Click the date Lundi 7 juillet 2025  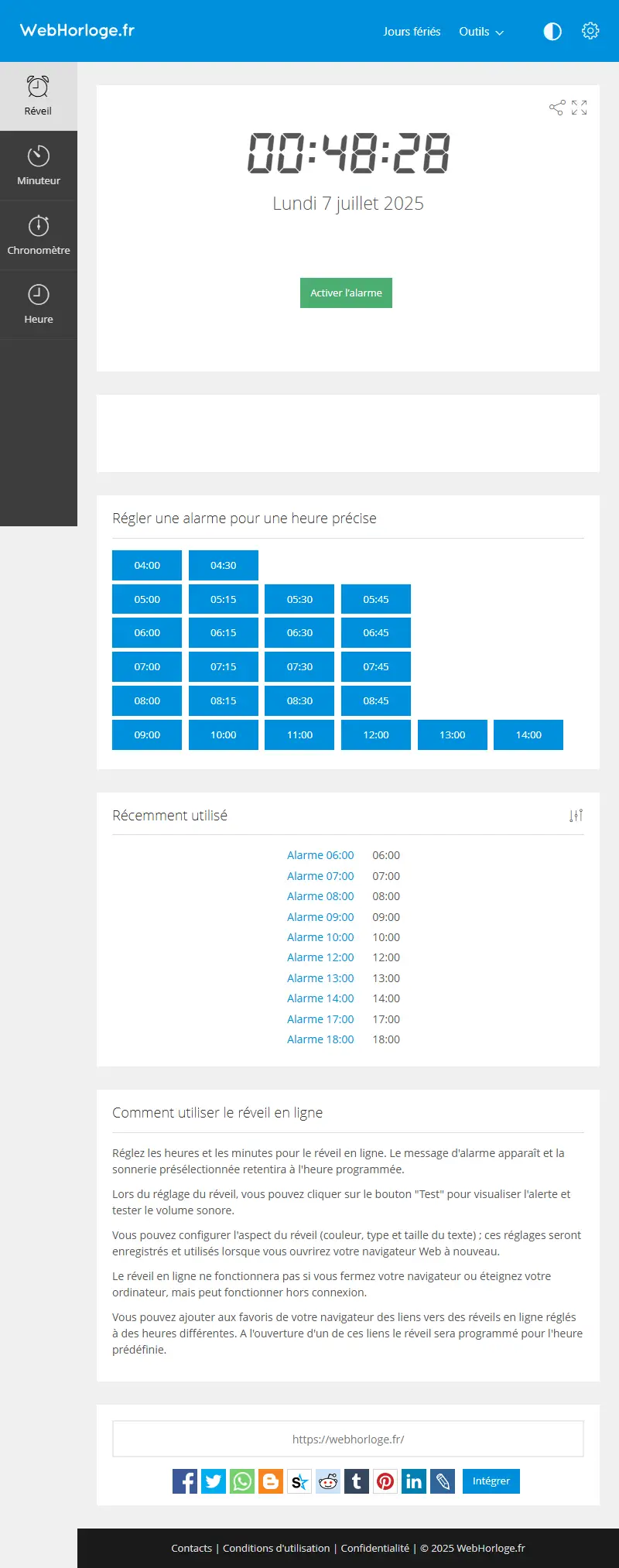click(x=348, y=204)
